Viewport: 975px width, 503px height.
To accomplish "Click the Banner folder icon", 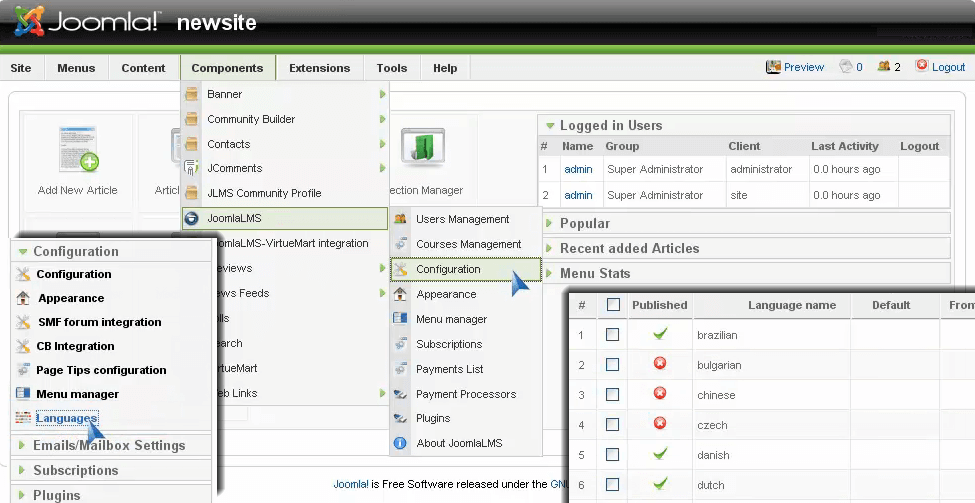I will click(x=192, y=95).
